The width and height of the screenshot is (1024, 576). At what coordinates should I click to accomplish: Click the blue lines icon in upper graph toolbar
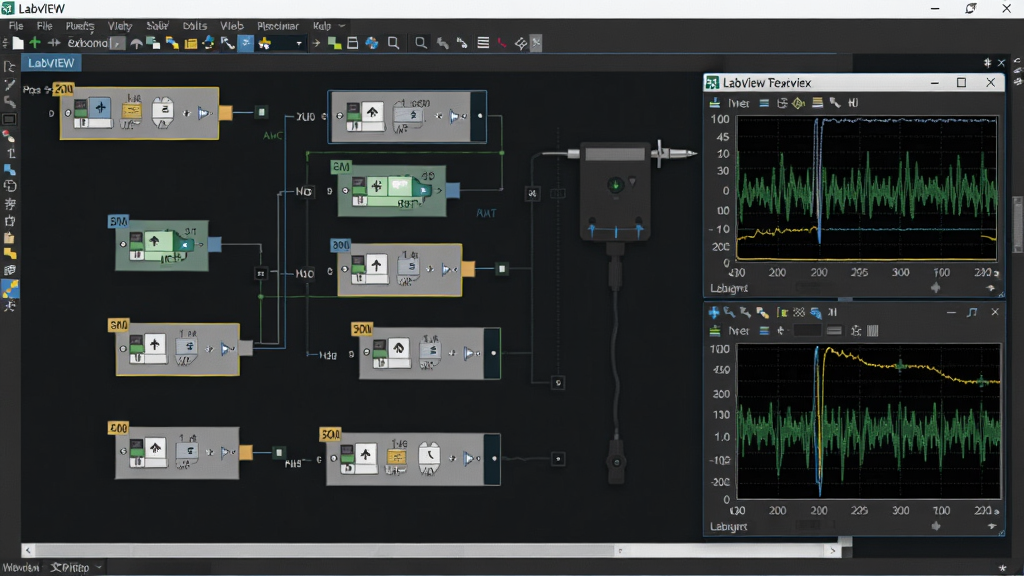[764, 103]
